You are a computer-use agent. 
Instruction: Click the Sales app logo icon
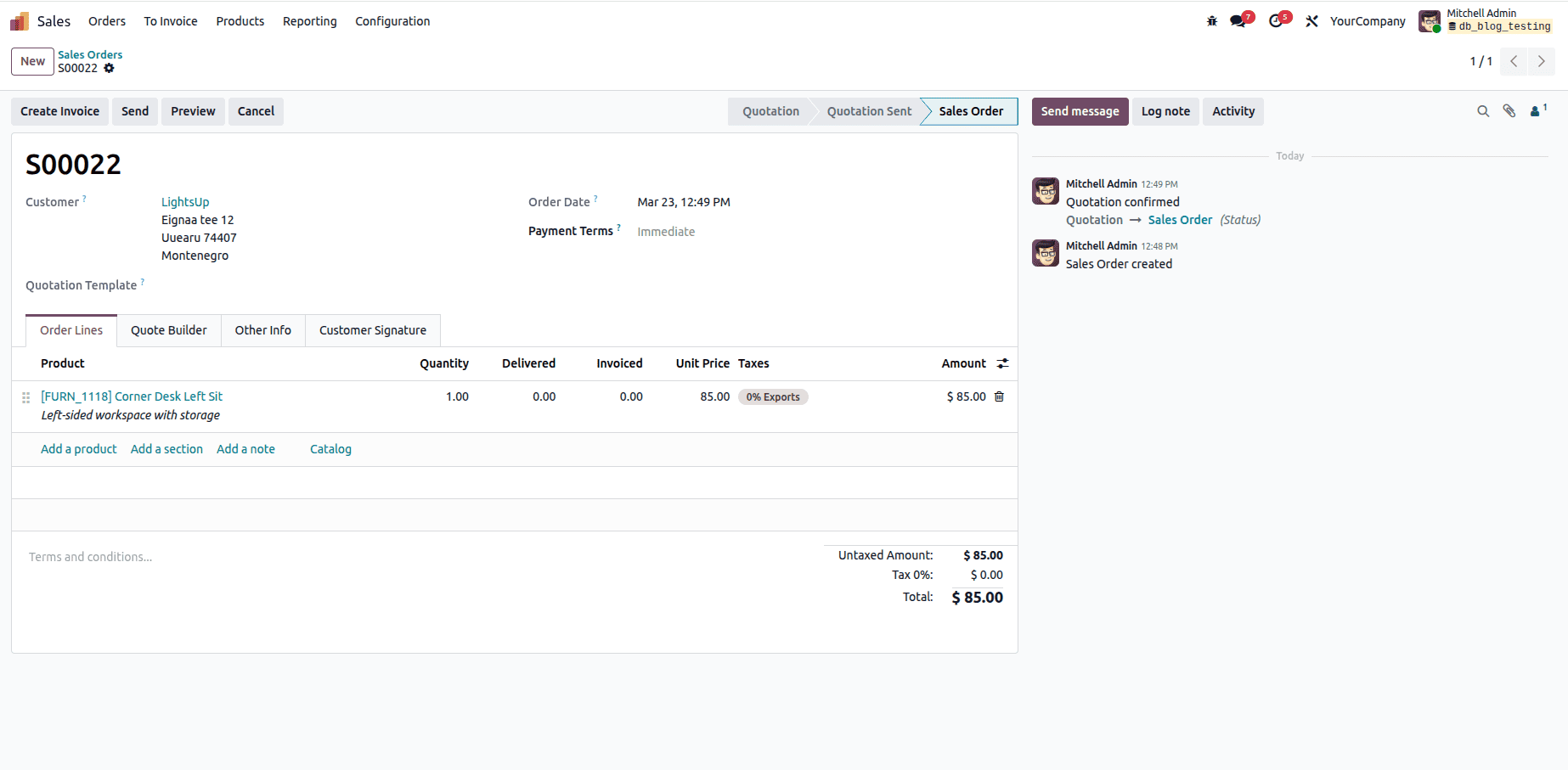[18, 20]
